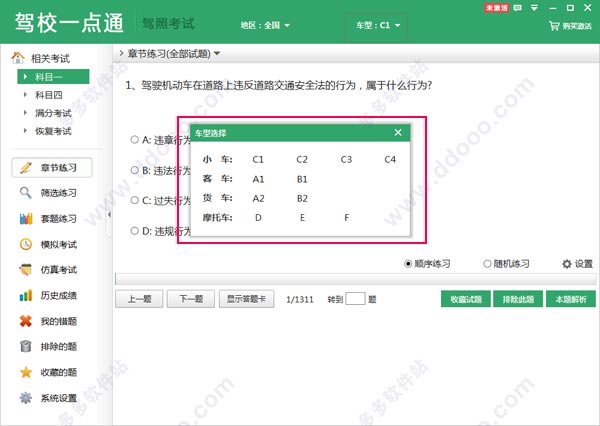This screenshot has width=600, height=426.
Task: Open 系统设置 in the sidebar
Action: point(59,398)
